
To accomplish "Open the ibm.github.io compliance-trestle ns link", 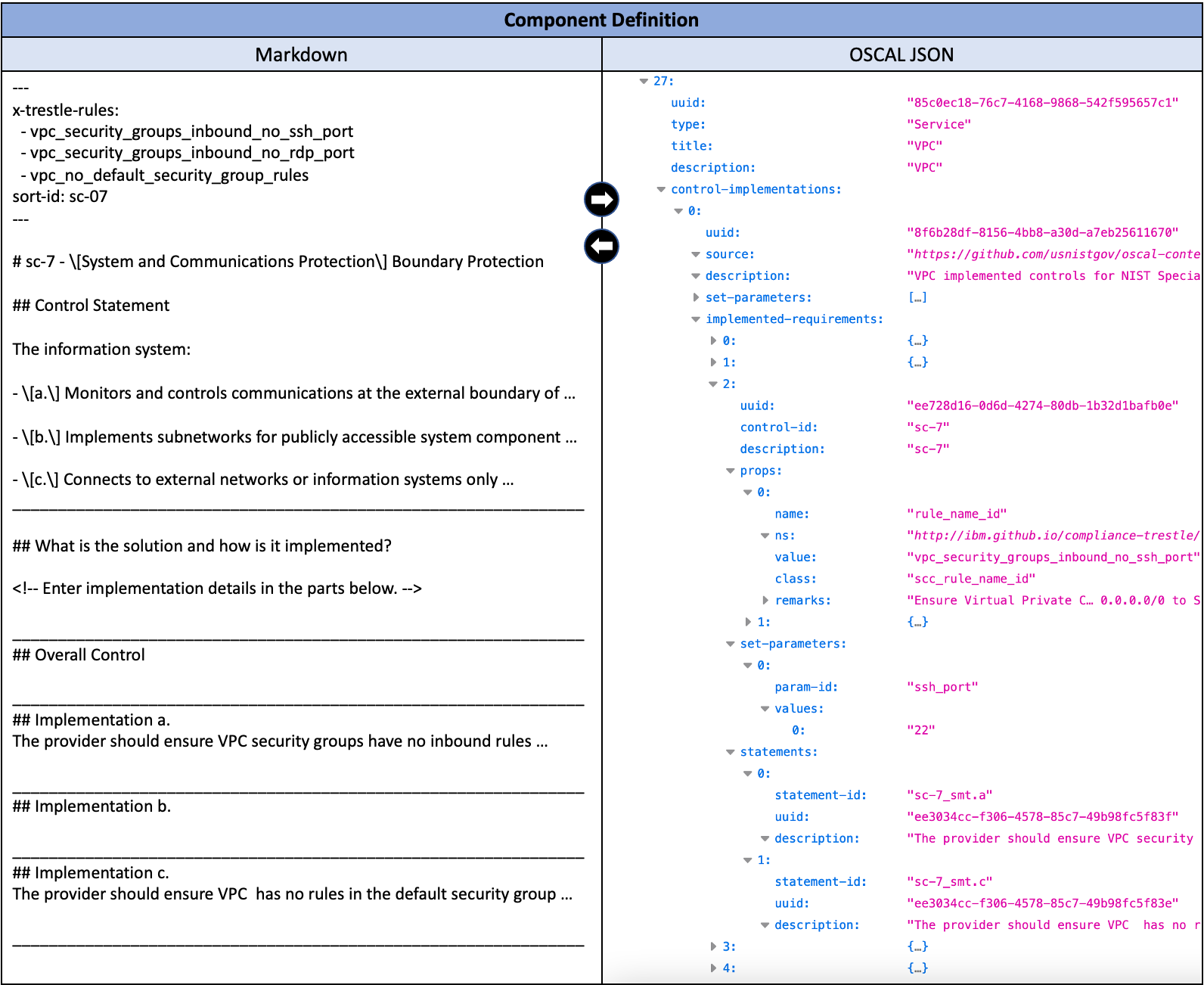I will click(x=1053, y=536).
